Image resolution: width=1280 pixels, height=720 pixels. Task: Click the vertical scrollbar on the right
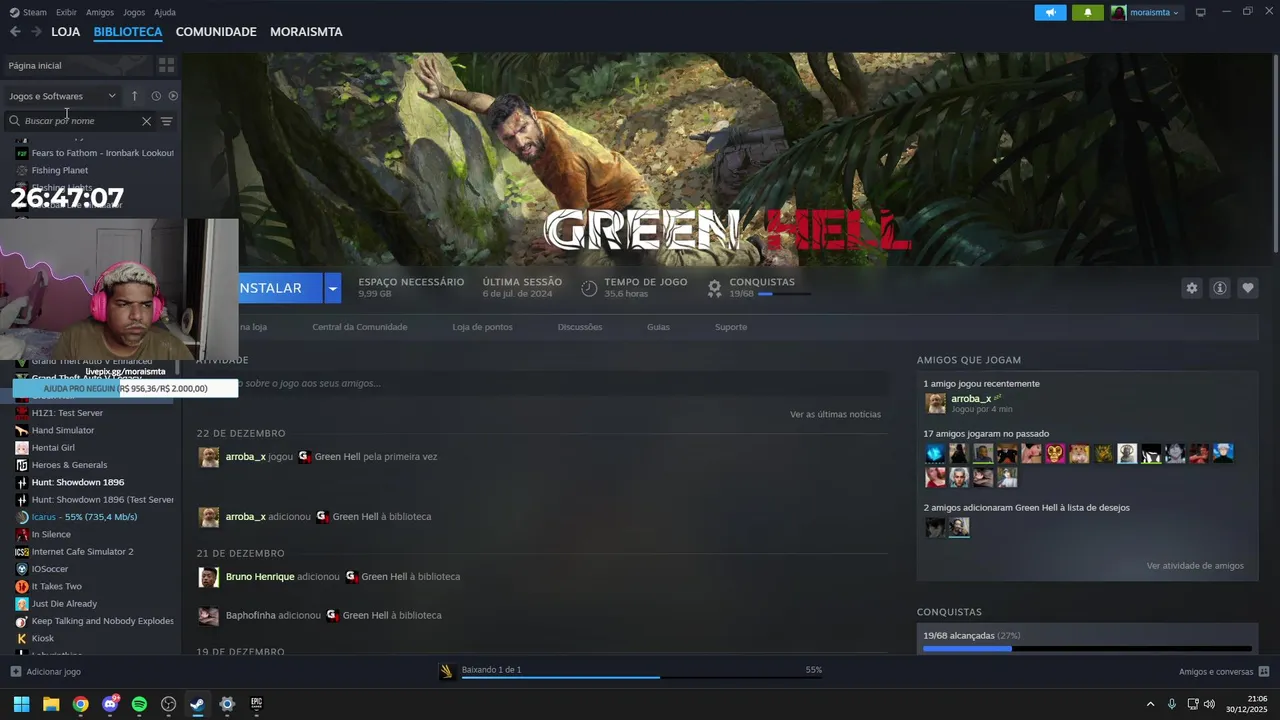[x=1275, y=152]
